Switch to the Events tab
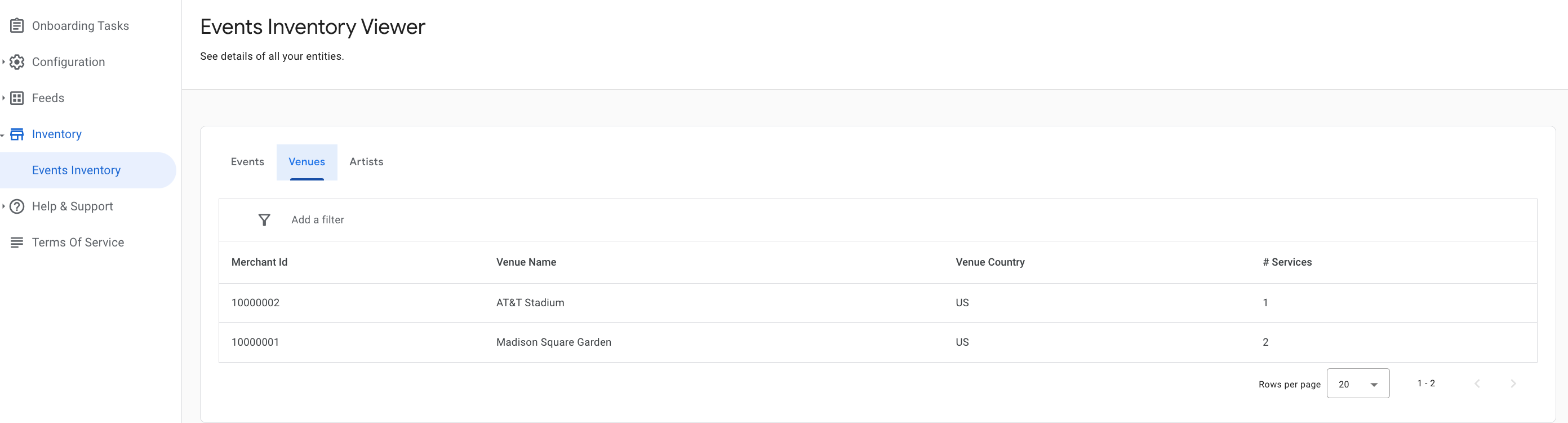Screen dimensions: 1568x423 coord(247,161)
